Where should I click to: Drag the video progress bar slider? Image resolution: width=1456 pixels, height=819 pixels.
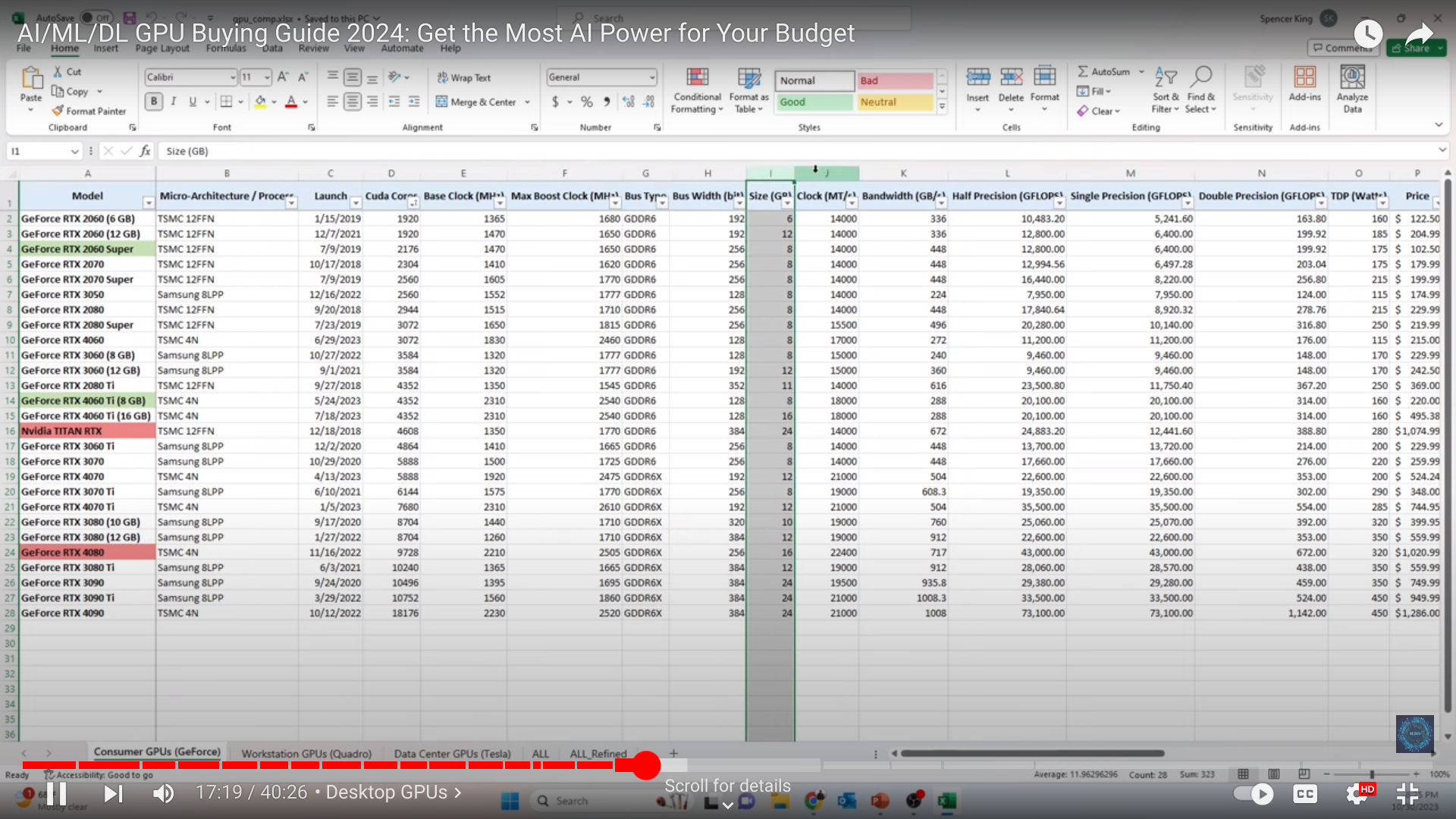pos(647,766)
